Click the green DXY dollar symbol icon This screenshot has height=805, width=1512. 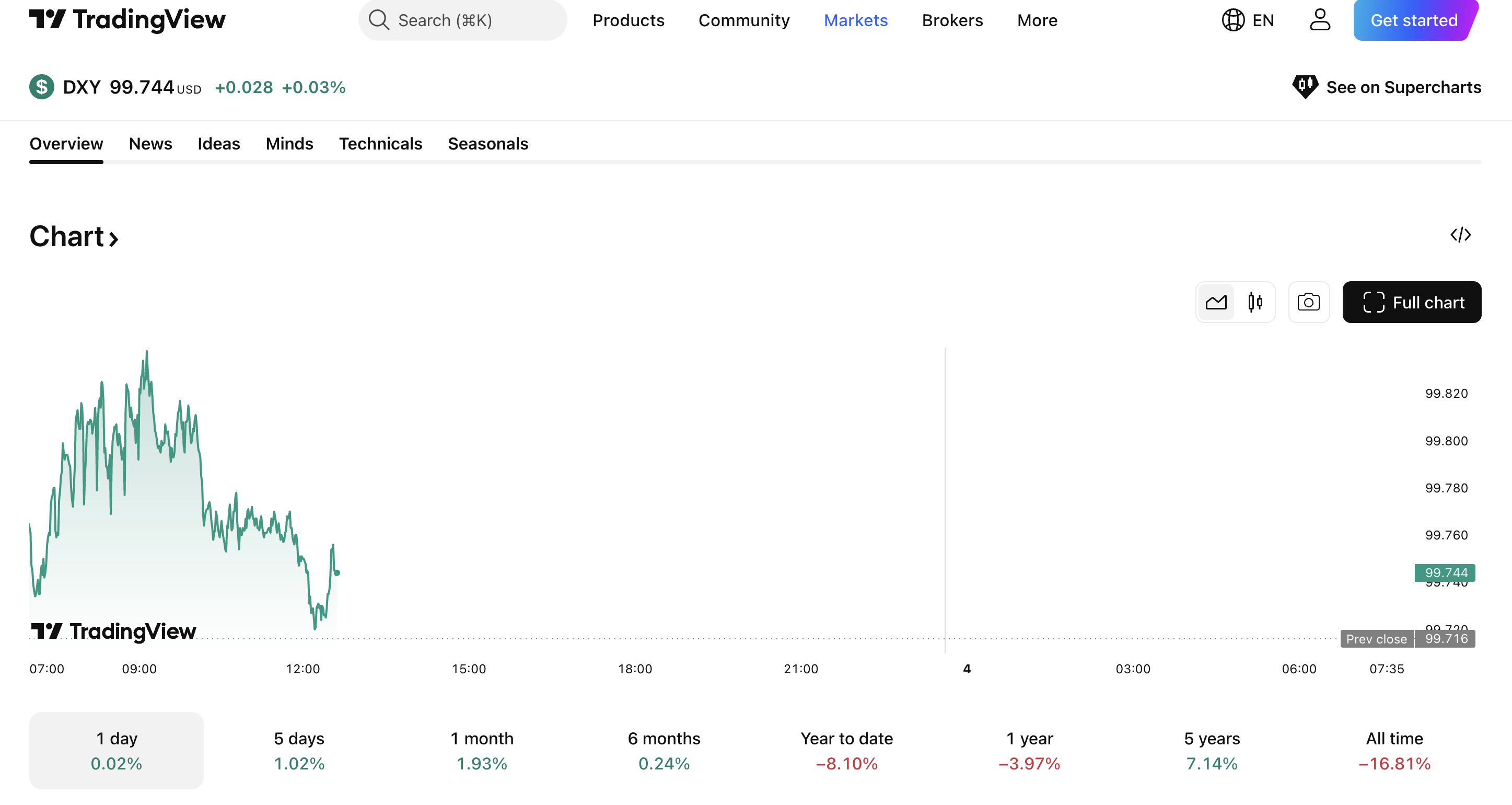coord(42,87)
